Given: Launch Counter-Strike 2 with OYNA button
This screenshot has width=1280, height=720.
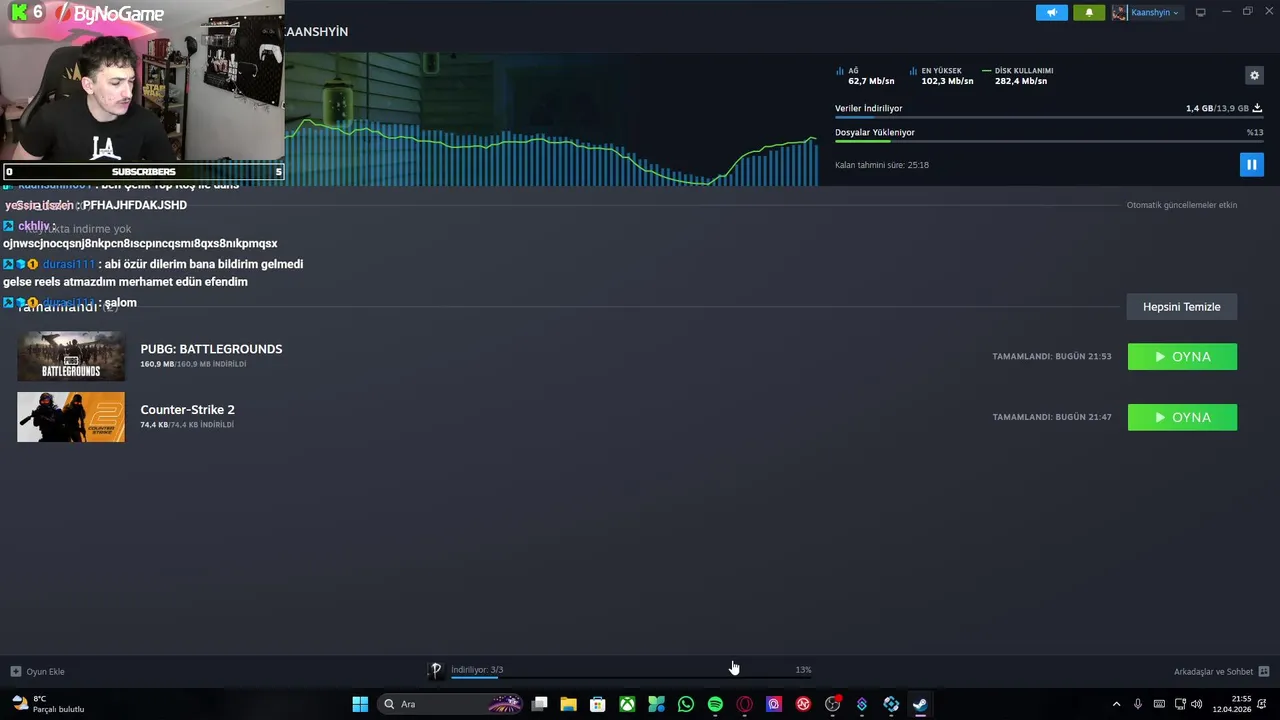Looking at the screenshot, I should pyautogui.click(x=1182, y=417).
